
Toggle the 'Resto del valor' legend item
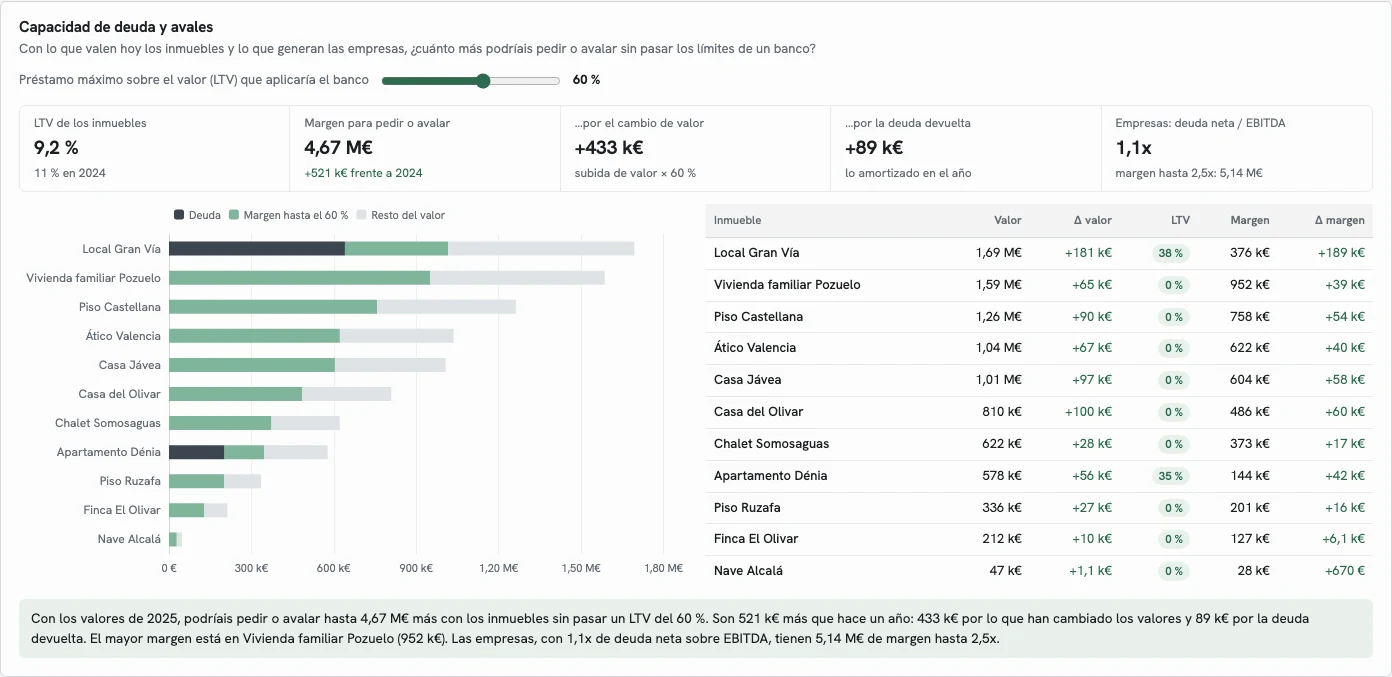[401, 215]
